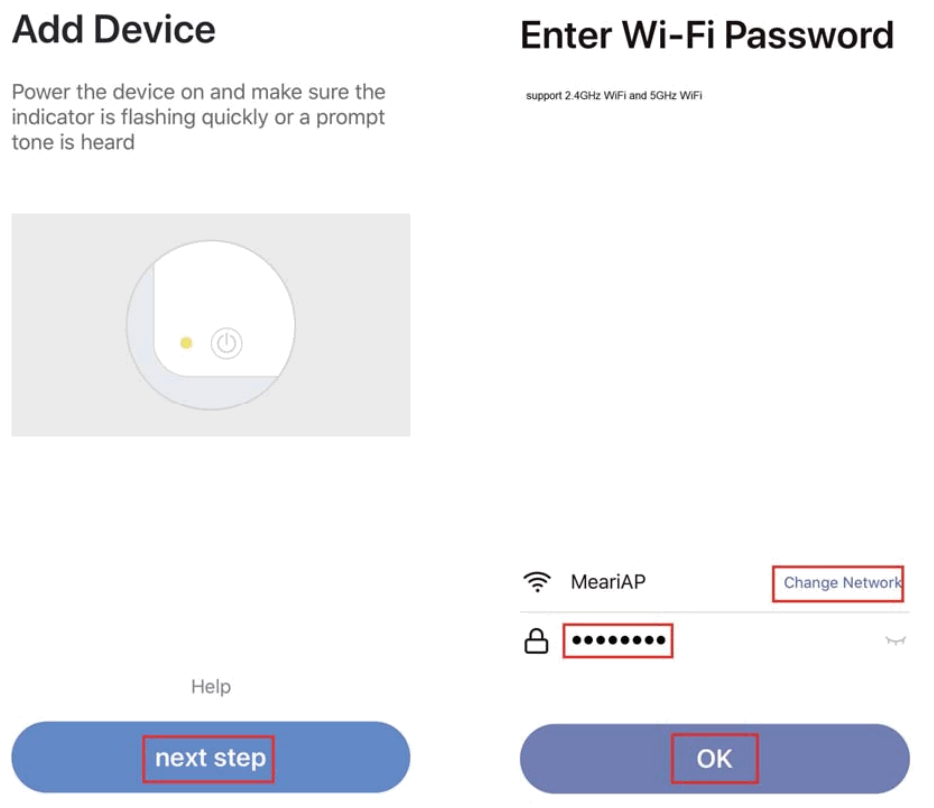
Task: Click the 'Enter Wi-Fi Password' heading
Action: (707, 35)
